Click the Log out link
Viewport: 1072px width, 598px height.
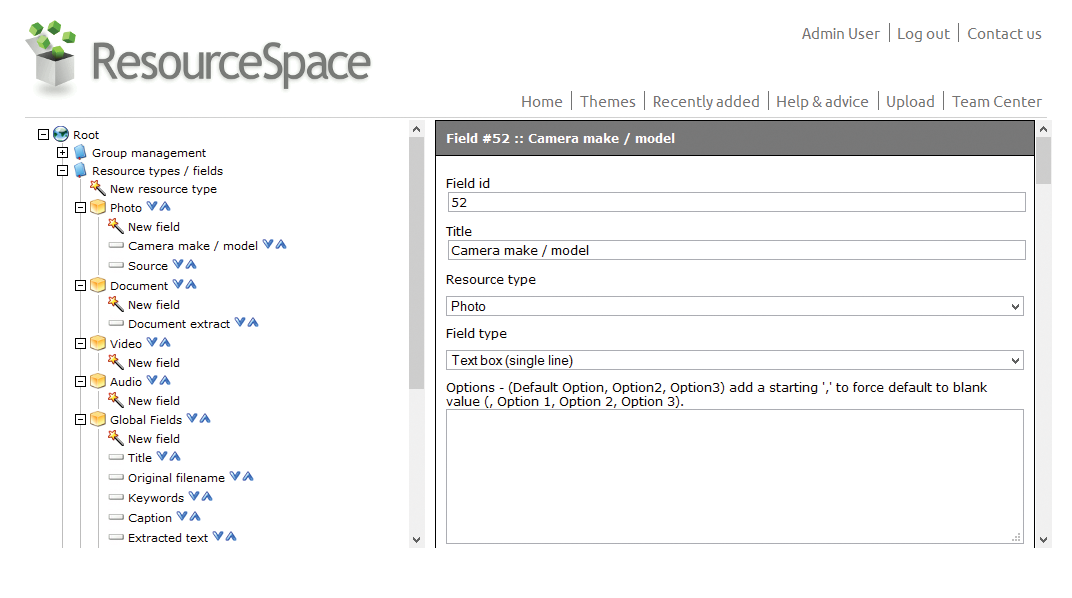(922, 33)
